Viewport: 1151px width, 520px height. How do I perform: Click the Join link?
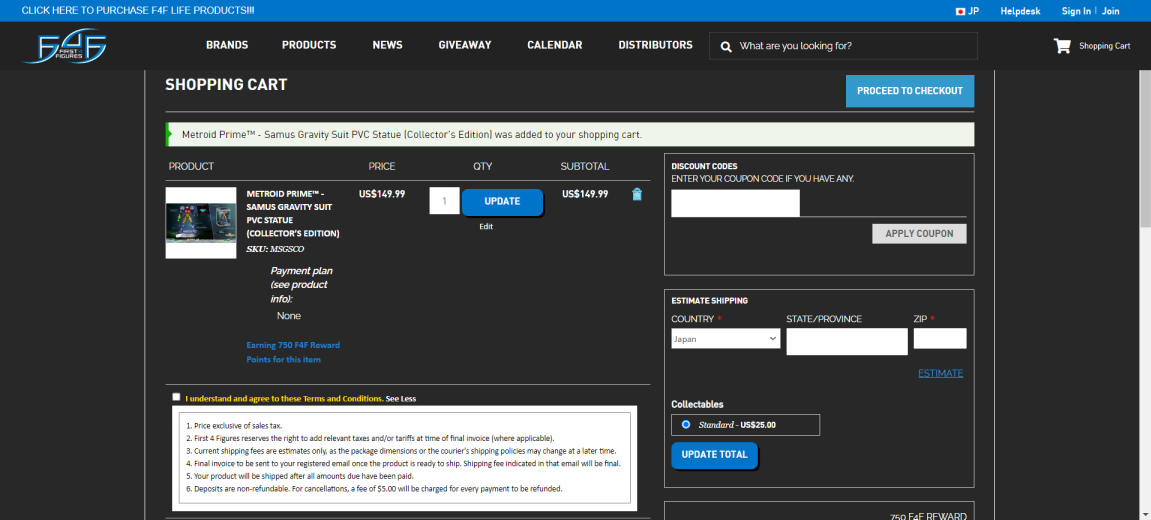[x=1111, y=11]
